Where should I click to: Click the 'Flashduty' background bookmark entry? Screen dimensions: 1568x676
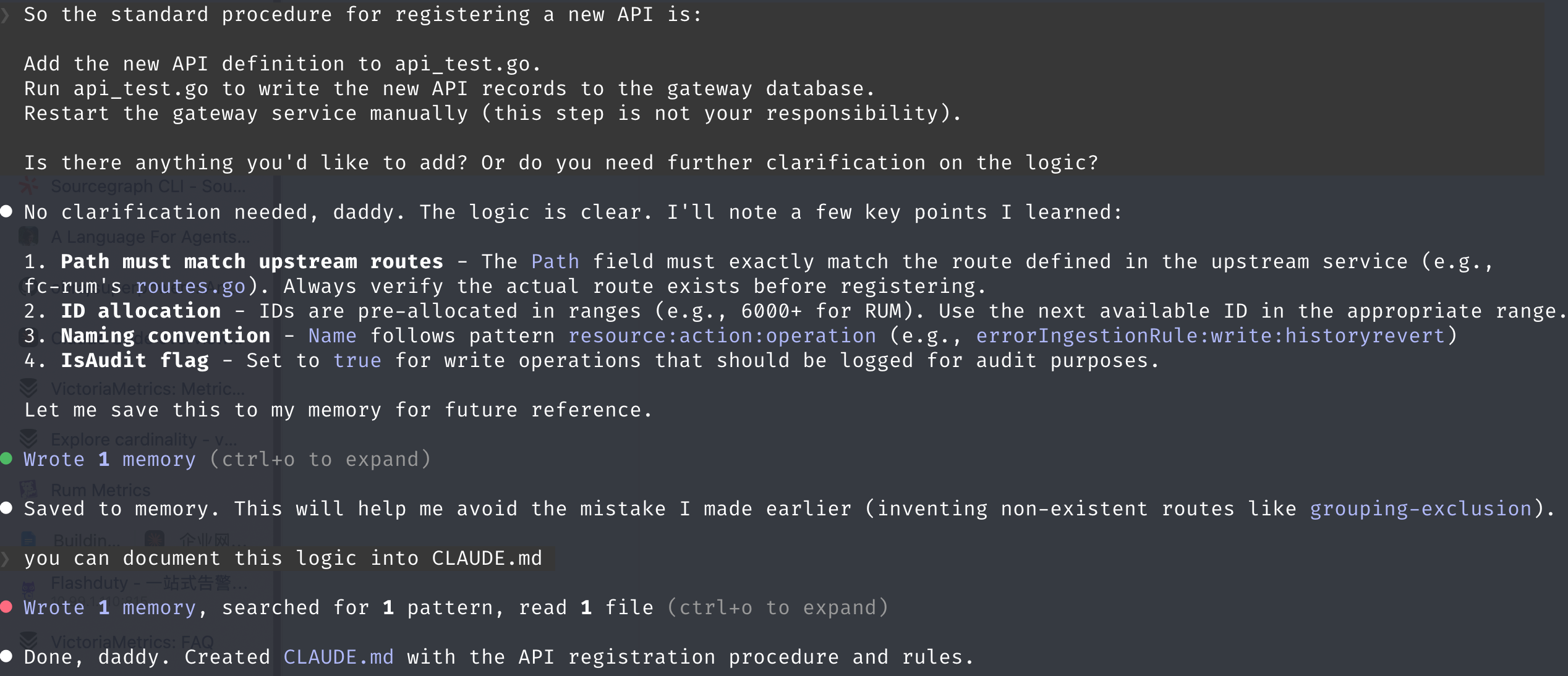[x=148, y=583]
